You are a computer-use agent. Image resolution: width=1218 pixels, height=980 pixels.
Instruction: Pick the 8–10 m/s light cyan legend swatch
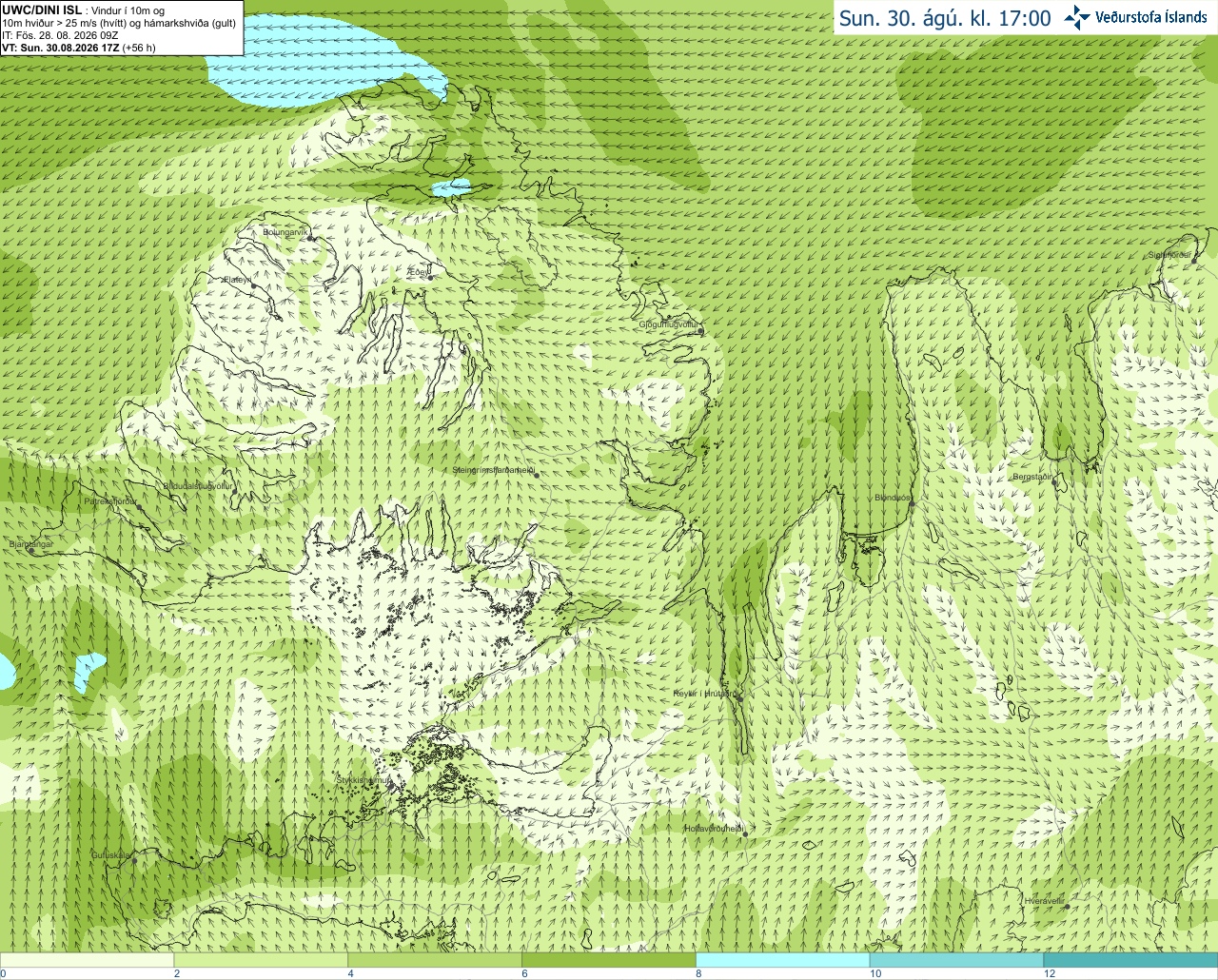pyautogui.click(x=783, y=960)
